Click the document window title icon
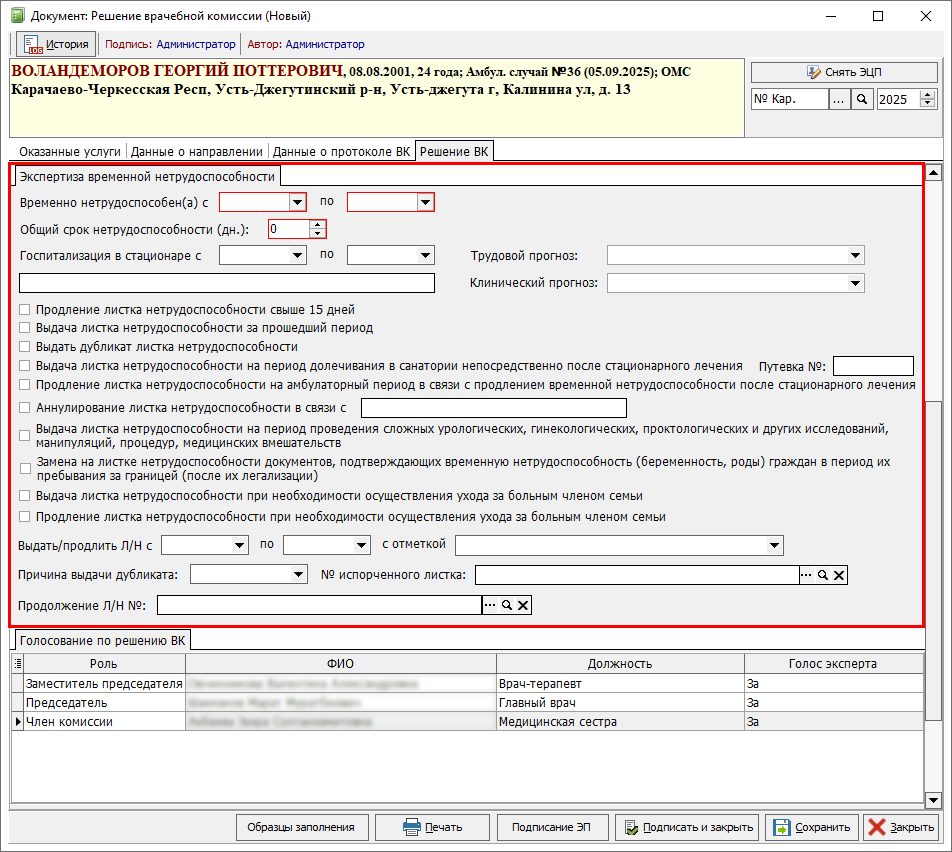The height and width of the screenshot is (852, 952). [x=18, y=16]
